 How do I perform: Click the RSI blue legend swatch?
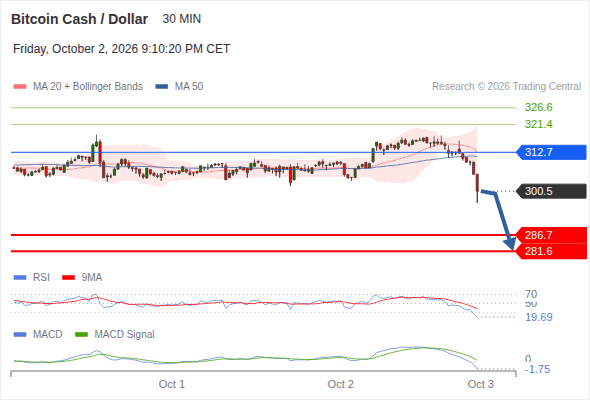coord(20,278)
